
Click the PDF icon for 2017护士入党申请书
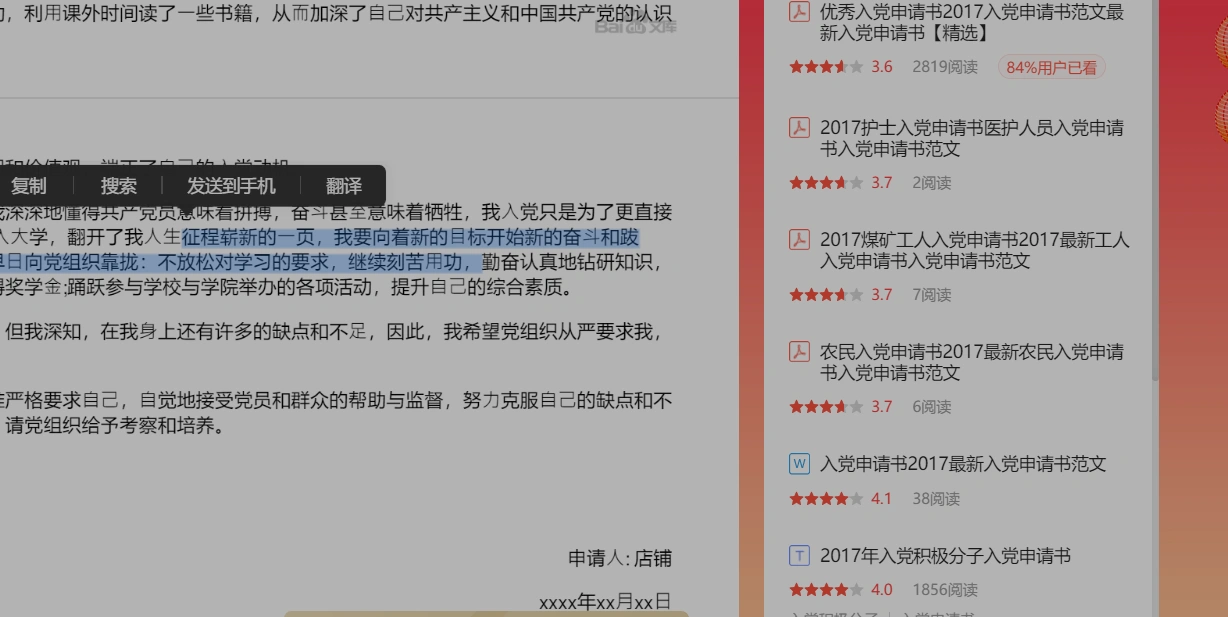(798, 127)
